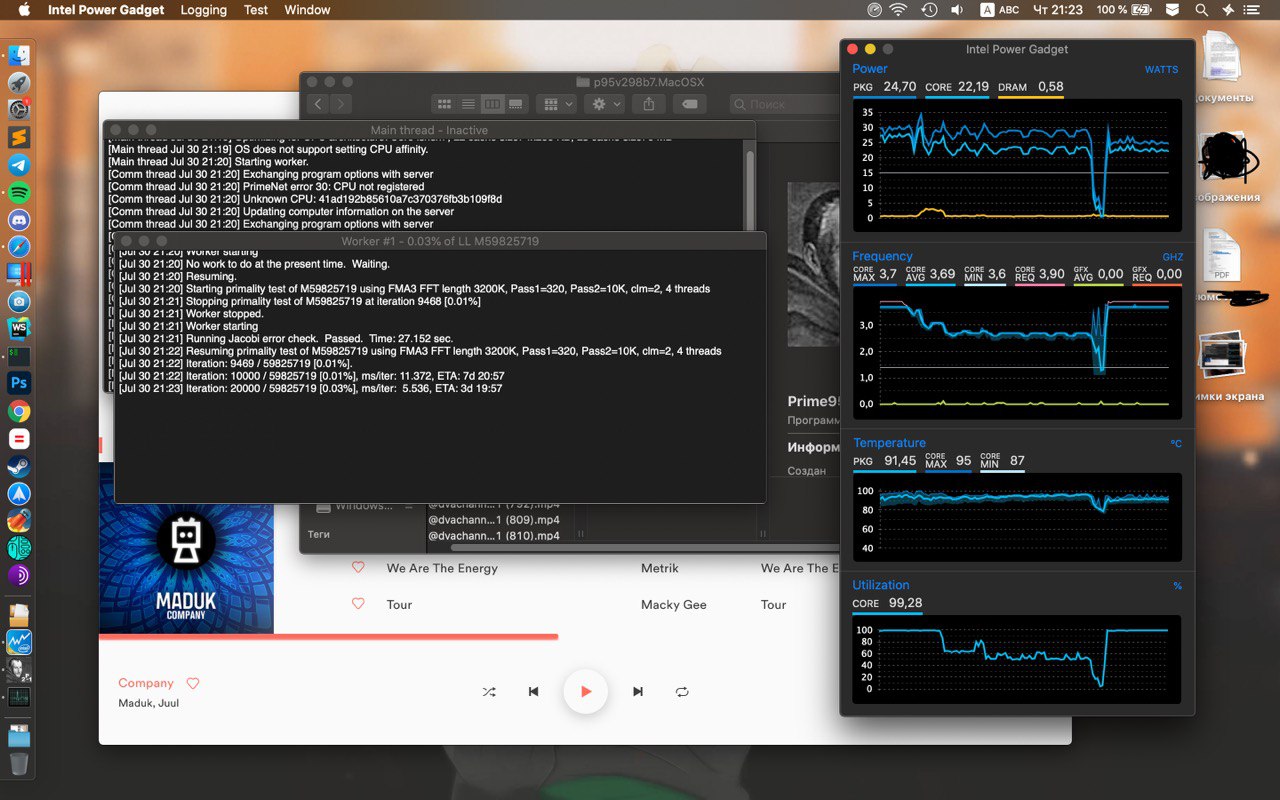Switch Finder to gallery view
This screenshot has width=1280, height=800.
click(516, 104)
